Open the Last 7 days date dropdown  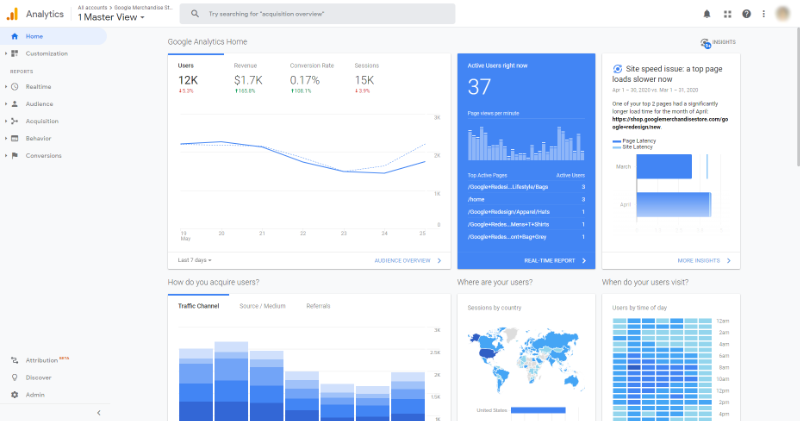tap(194, 260)
